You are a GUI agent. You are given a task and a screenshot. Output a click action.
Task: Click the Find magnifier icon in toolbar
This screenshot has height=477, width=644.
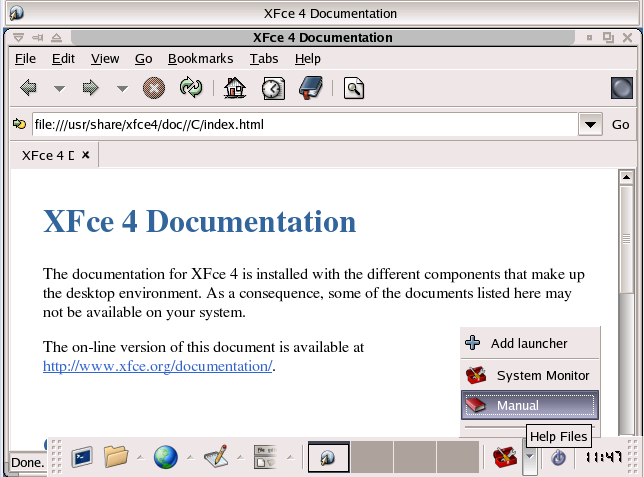[354, 88]
